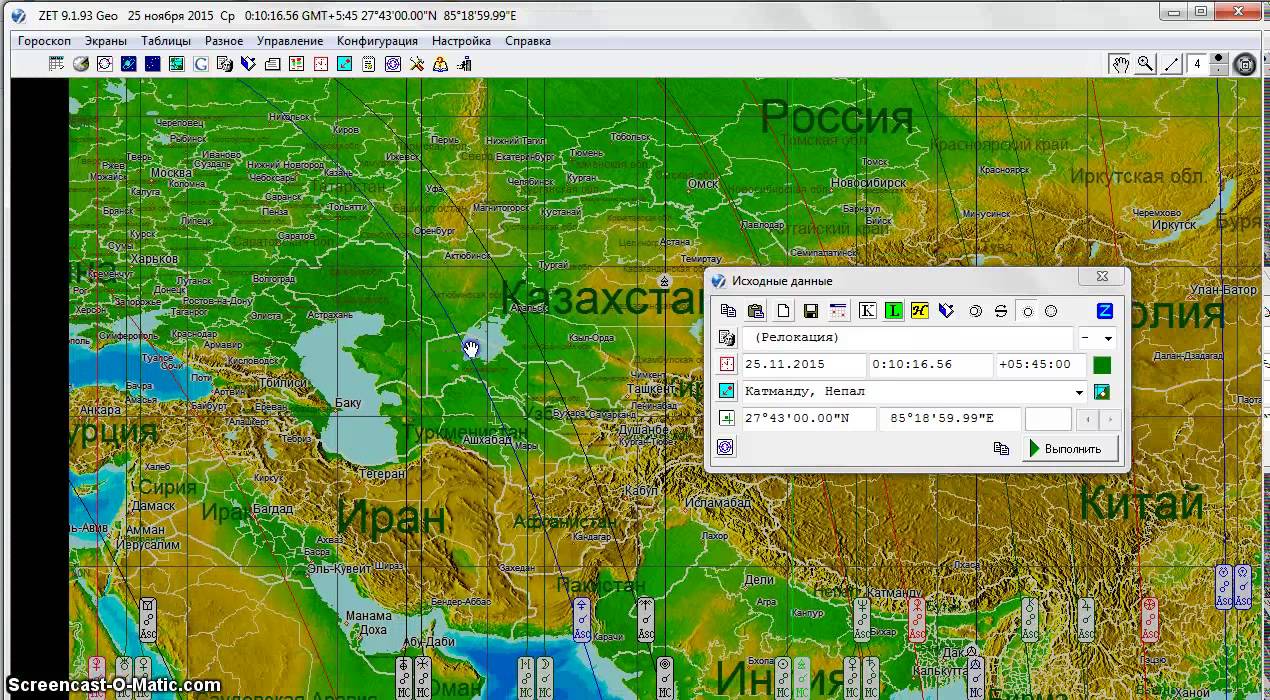Select the magnifier zoom tool
The image size is (1270, 700).
[x=1146, y=64]
